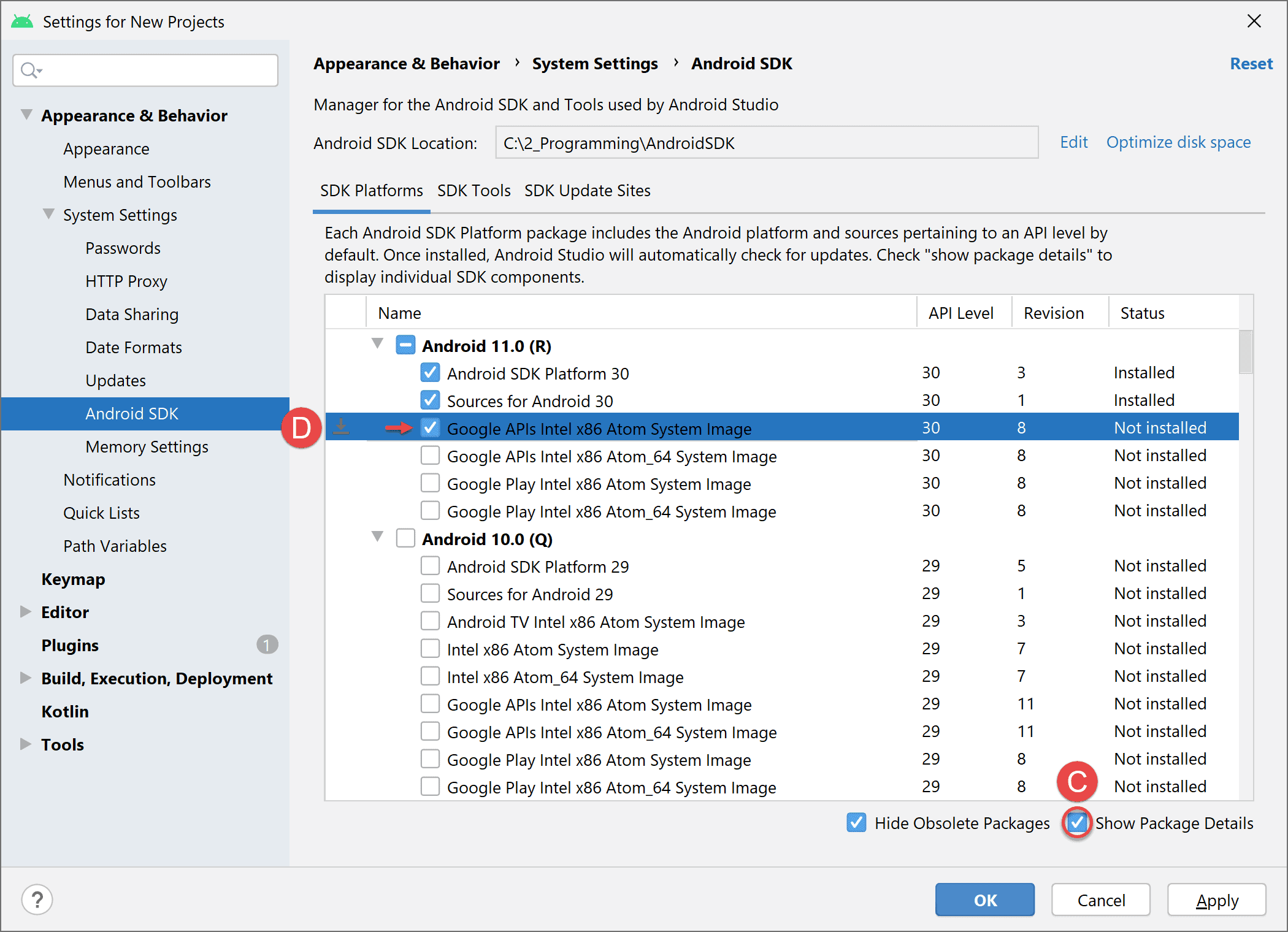Expand Build, Execution, Deployment arrow

click(x=25, y=678)
